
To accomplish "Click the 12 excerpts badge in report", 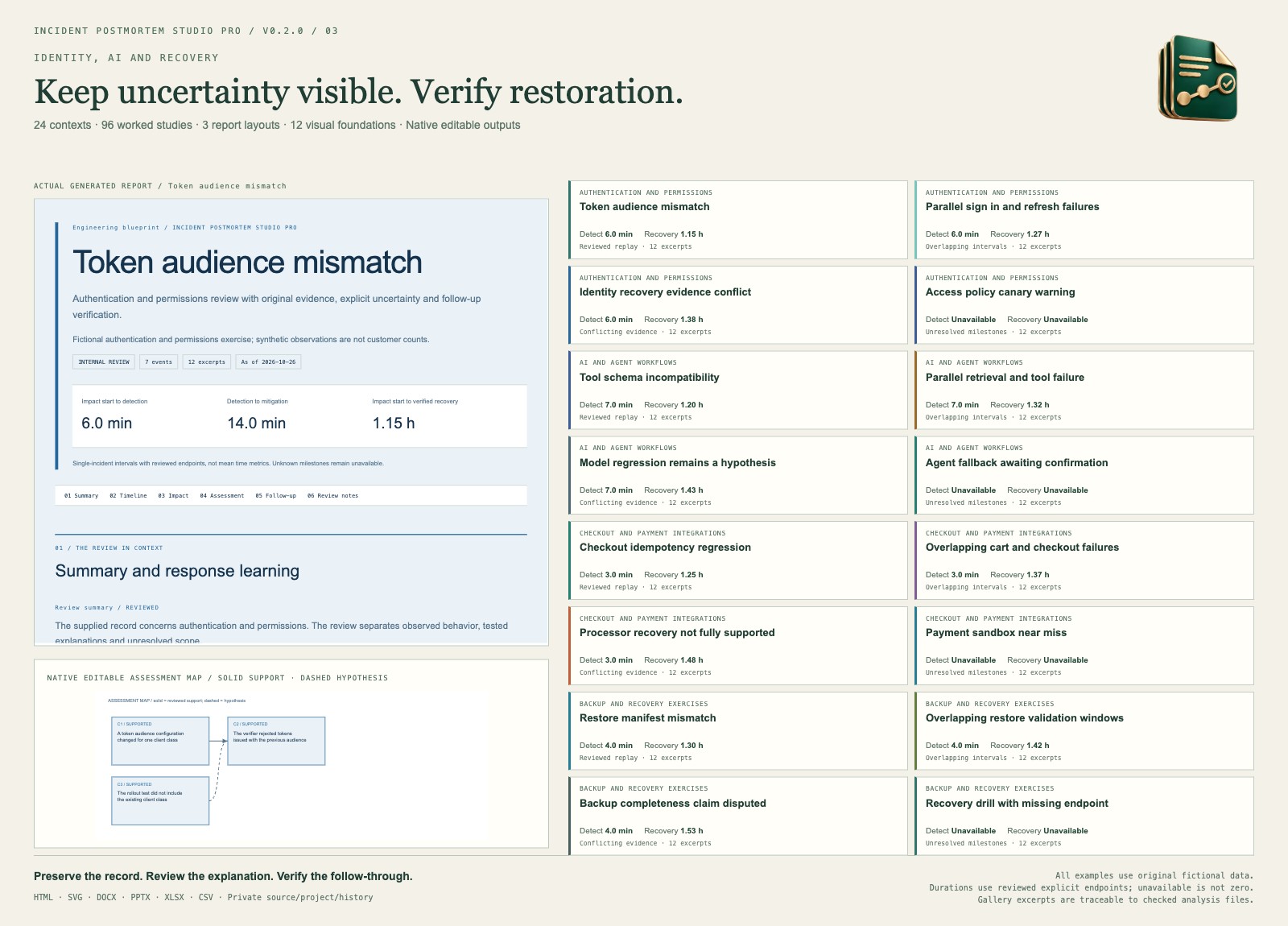I will point(207,362).
